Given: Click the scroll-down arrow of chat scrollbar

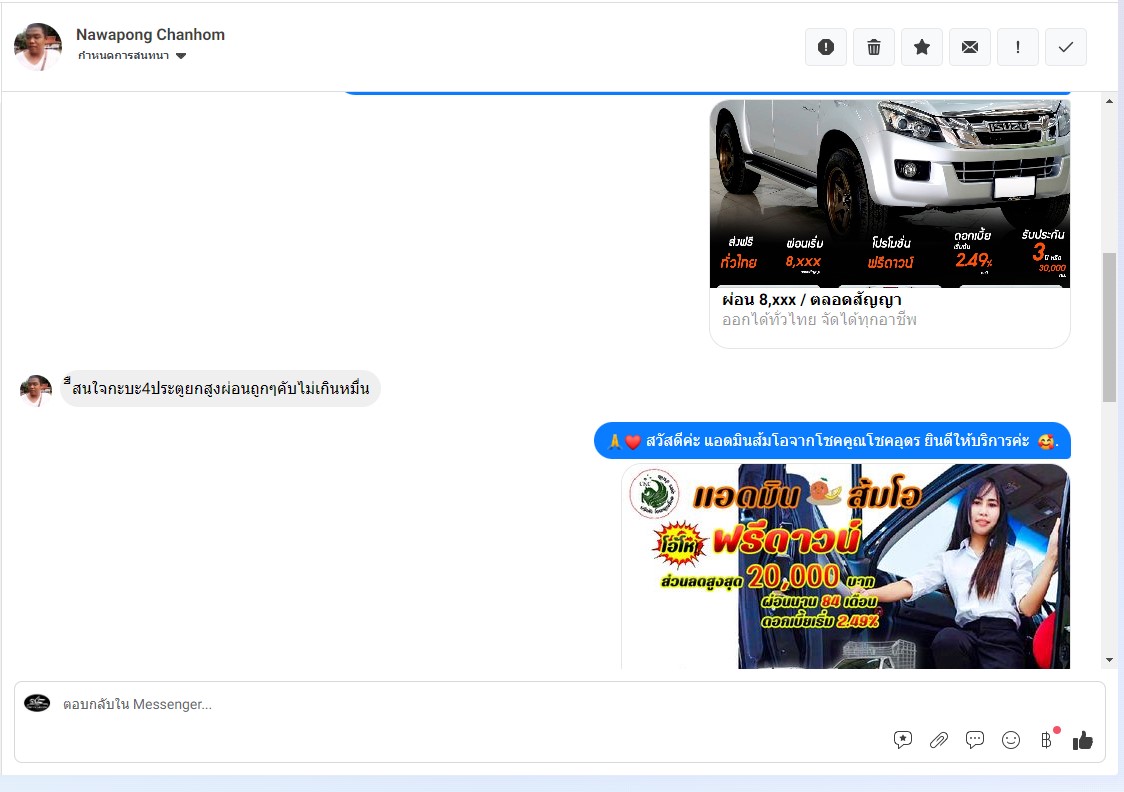Looking at the screenshot, I should click(x=1109, y=660).
